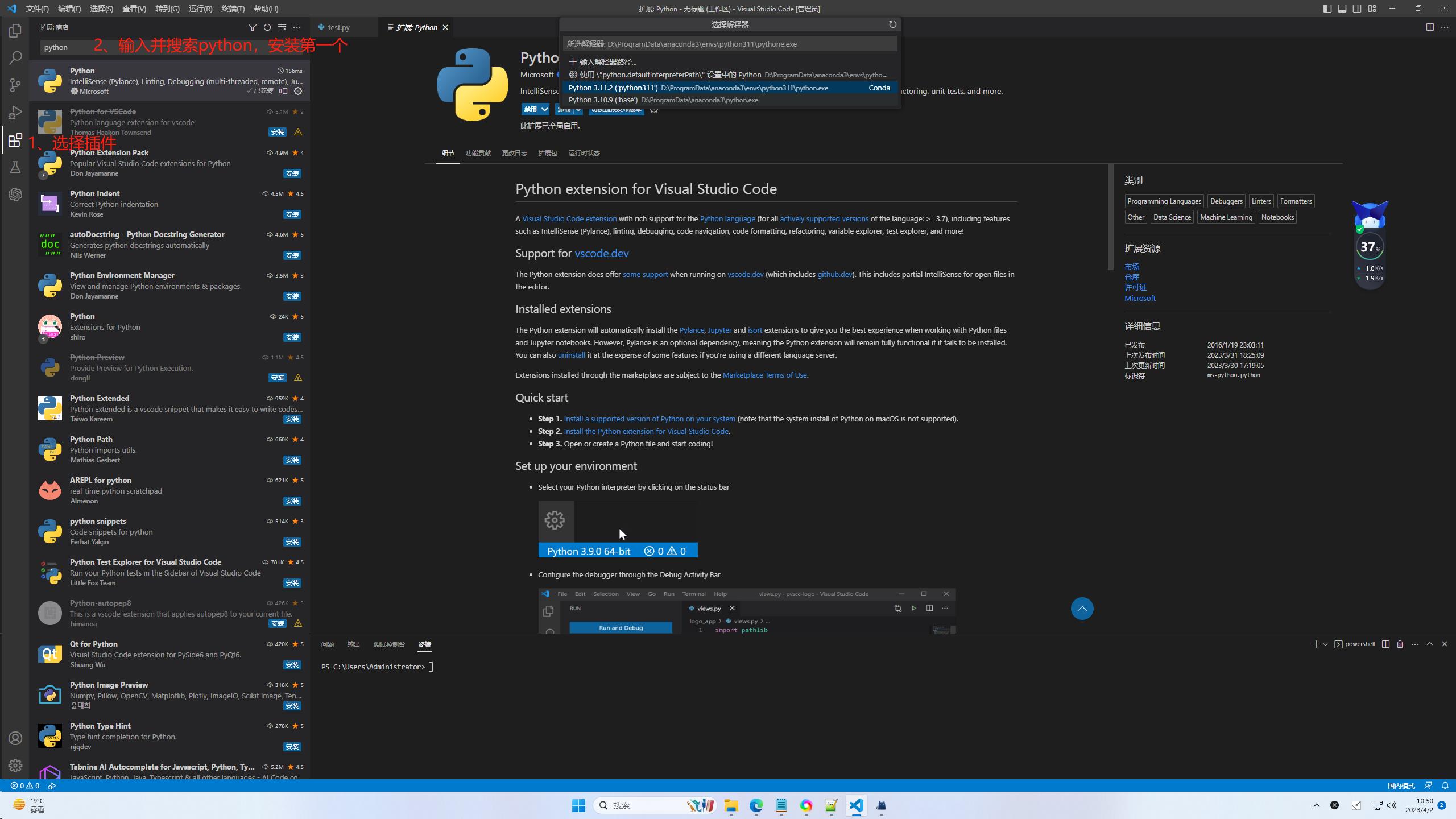Viewport: 1456px width, 819px height.
Task: Open Run and Debug view icon
Action: pos(15,113)
